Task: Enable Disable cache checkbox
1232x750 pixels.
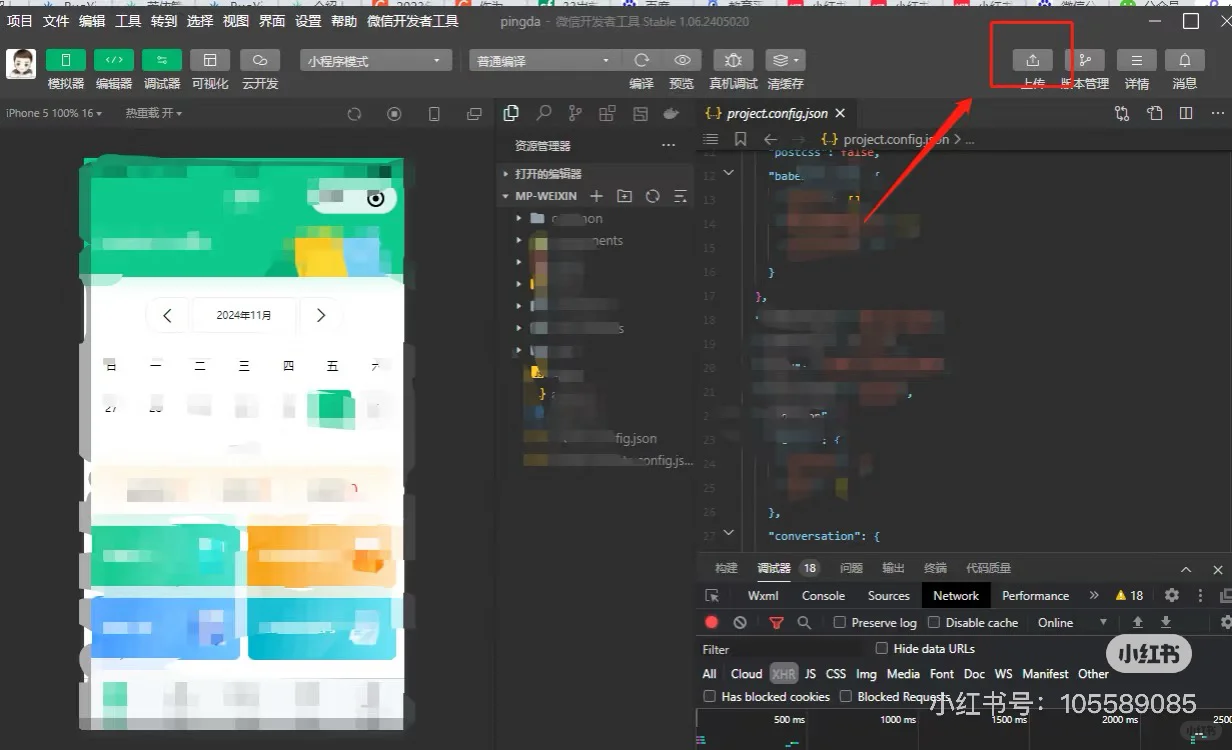Action: [934, 622]
